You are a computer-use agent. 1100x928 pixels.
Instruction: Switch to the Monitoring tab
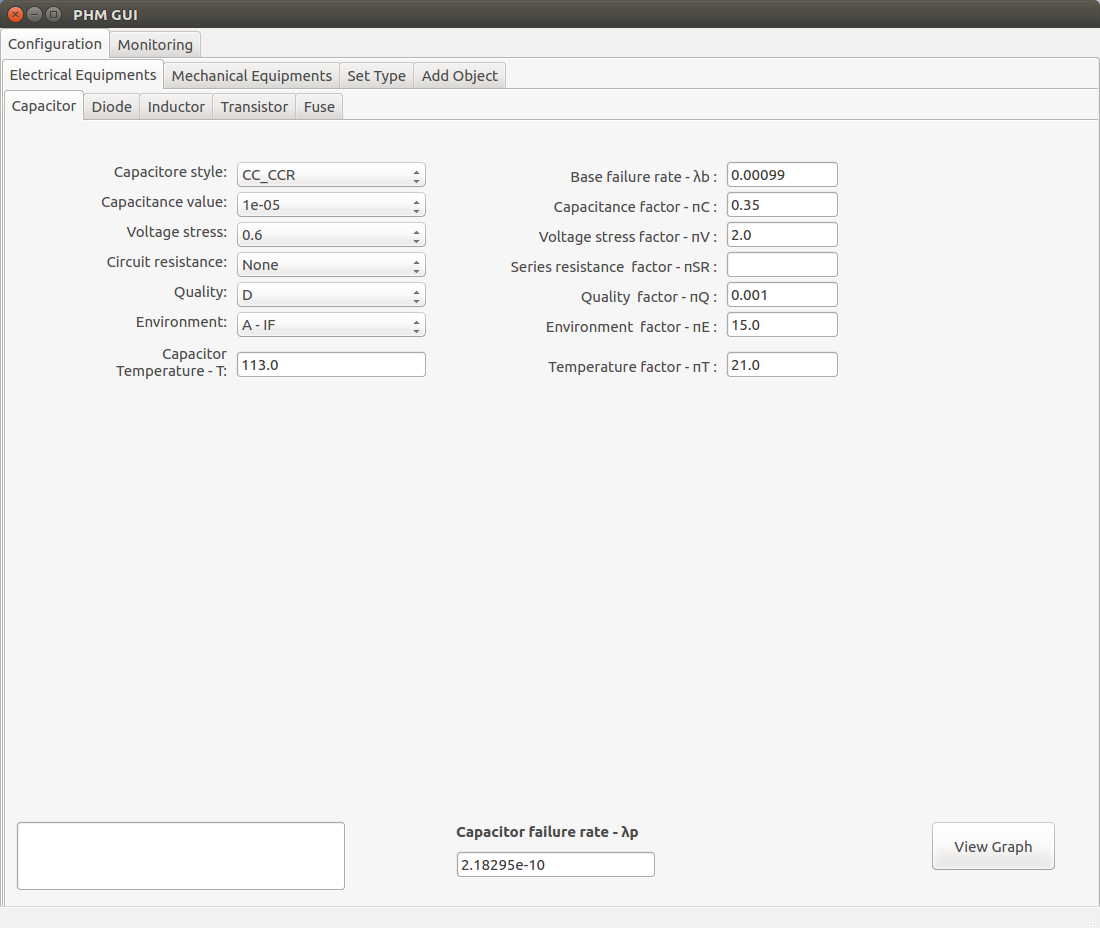155,45
